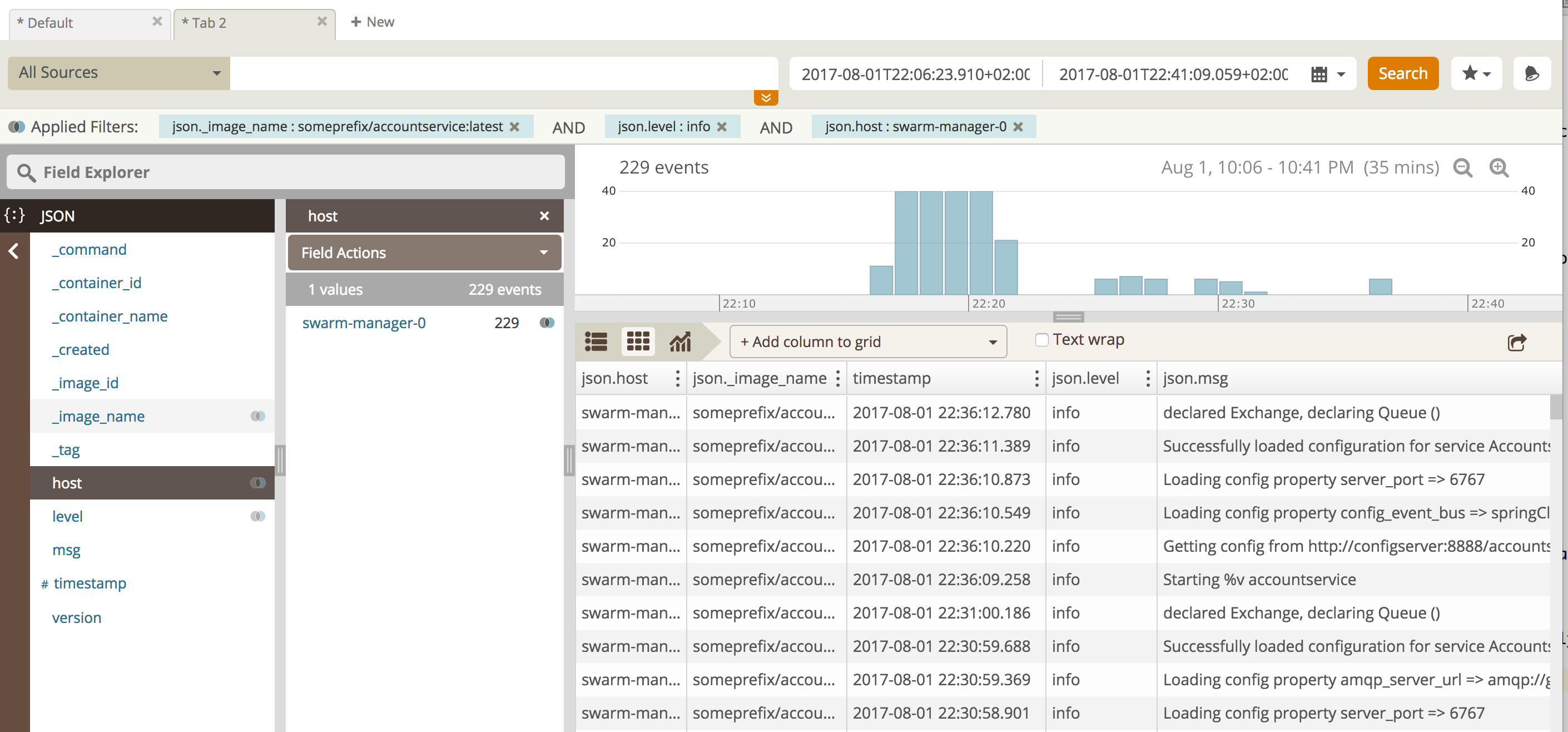Remove the json.host swarm-manager-0 filter
1568x732 pixels.
click(1018, 127)
